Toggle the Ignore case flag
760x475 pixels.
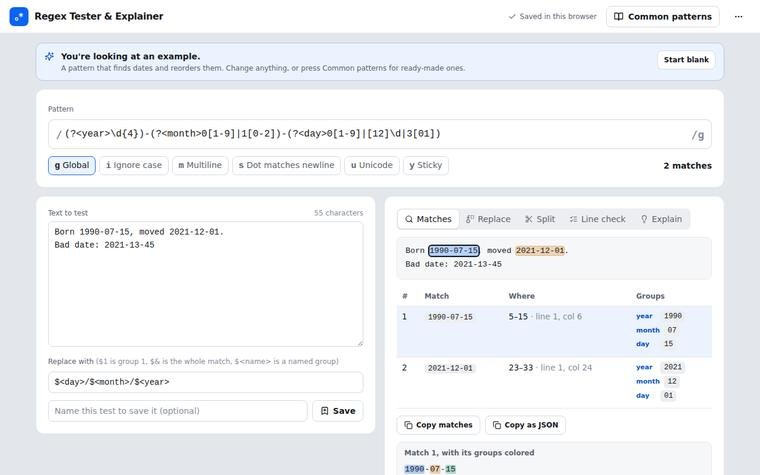click(134, 165)
